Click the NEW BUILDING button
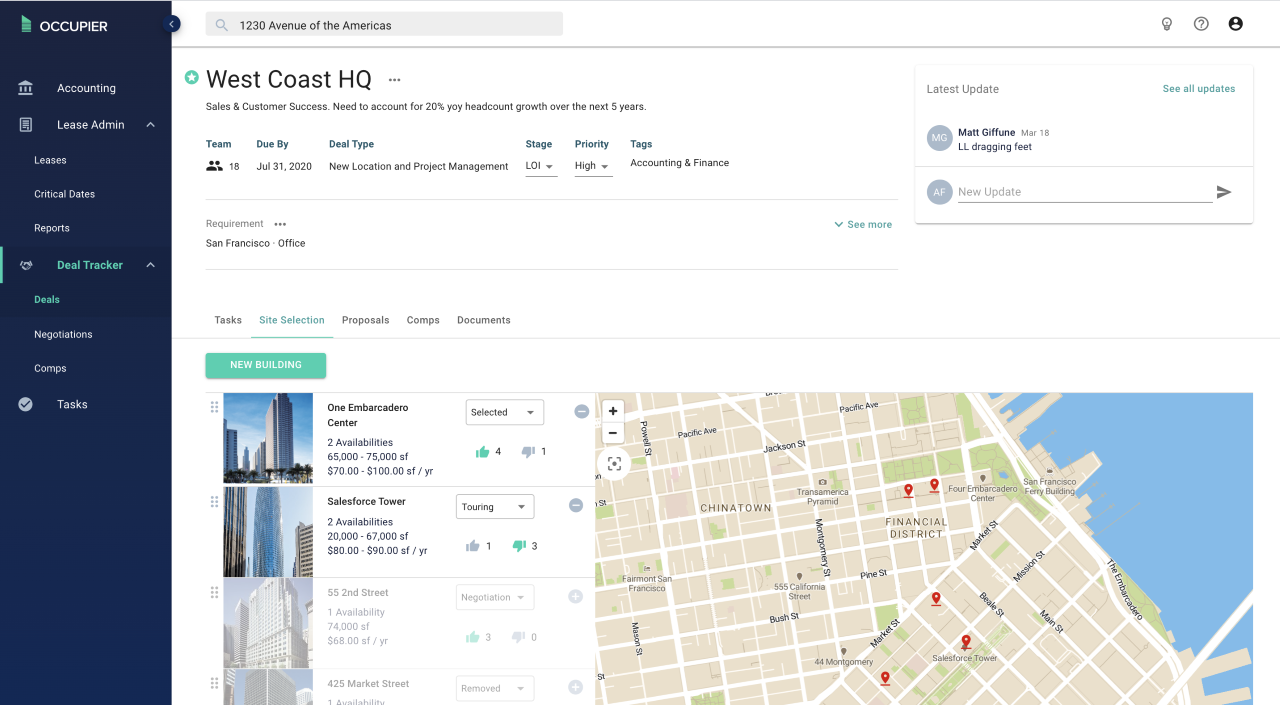Screen dimensions: 1280x705 pyautogui.click(x=266, y=365)
